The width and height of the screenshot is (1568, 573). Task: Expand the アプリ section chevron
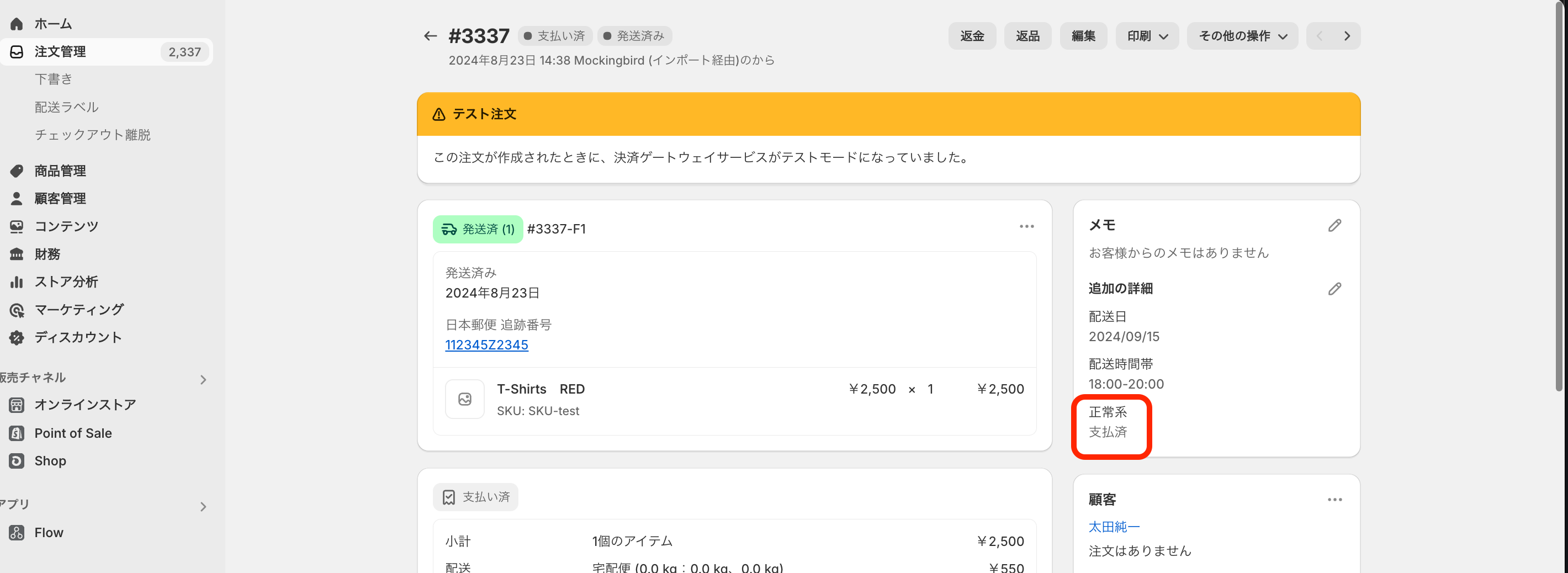pyautogui.click(x=203, y=506)
